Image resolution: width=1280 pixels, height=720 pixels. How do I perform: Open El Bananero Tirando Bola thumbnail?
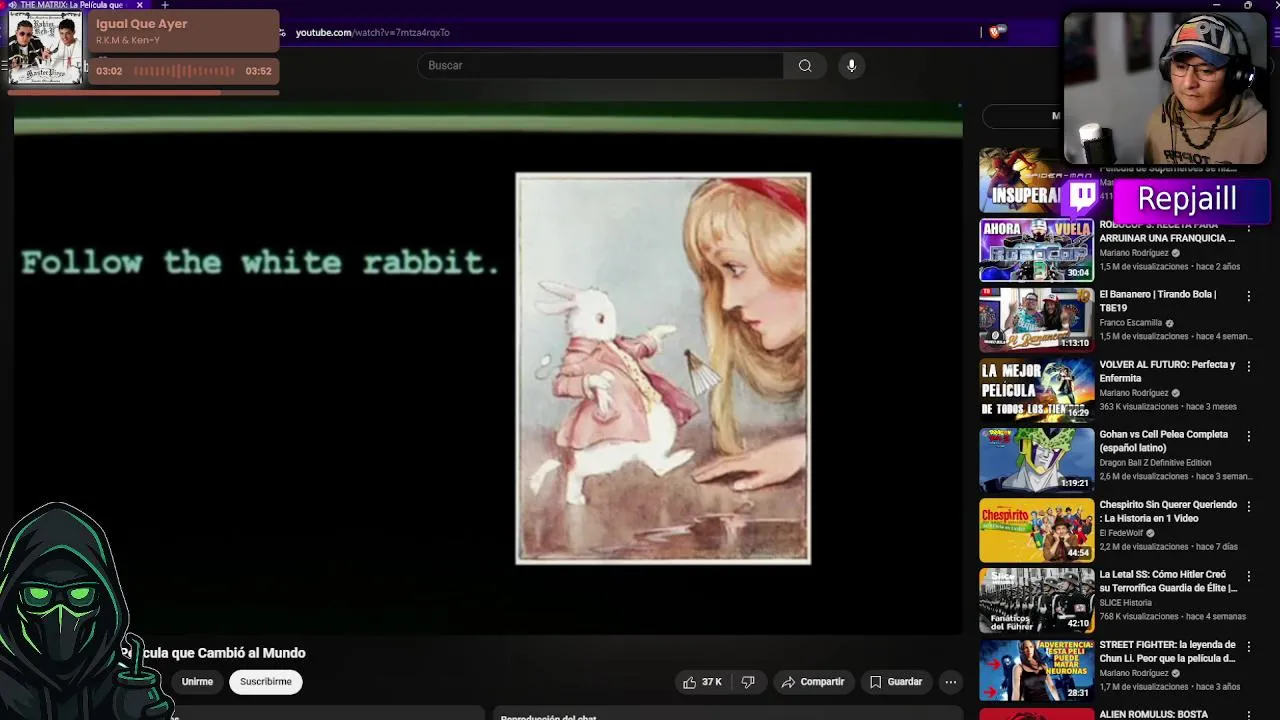(1037, 320)
